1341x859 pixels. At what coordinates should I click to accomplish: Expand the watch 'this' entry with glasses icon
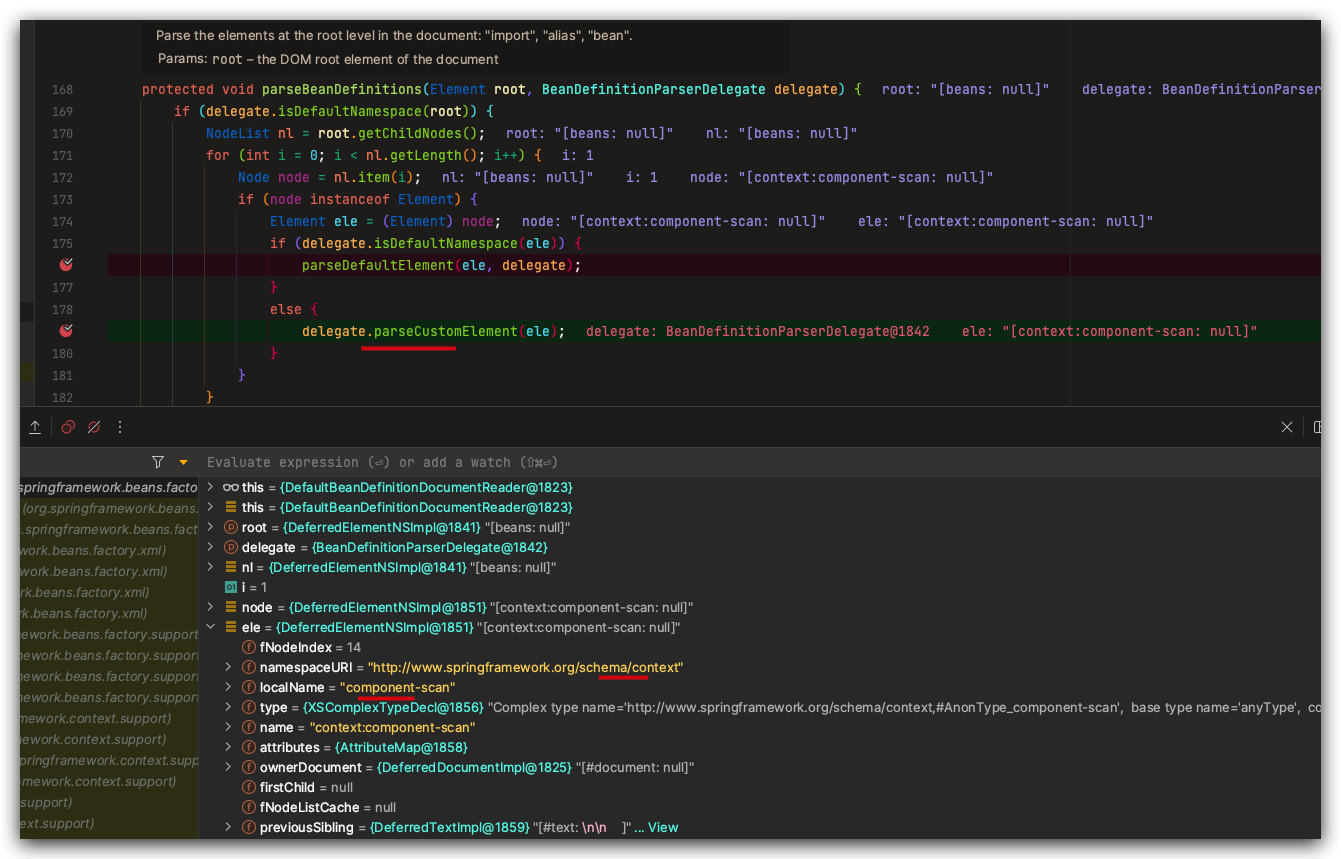click(x=210, y=487)
